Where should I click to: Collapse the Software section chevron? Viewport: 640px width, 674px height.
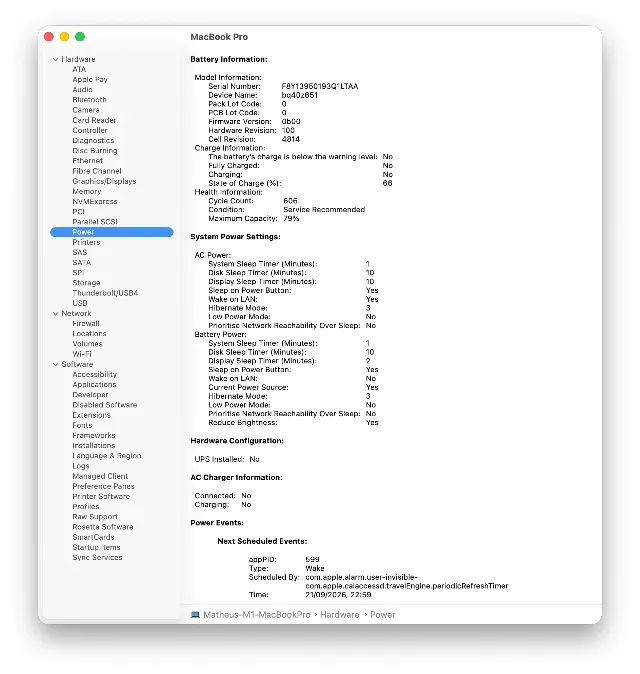55,365
